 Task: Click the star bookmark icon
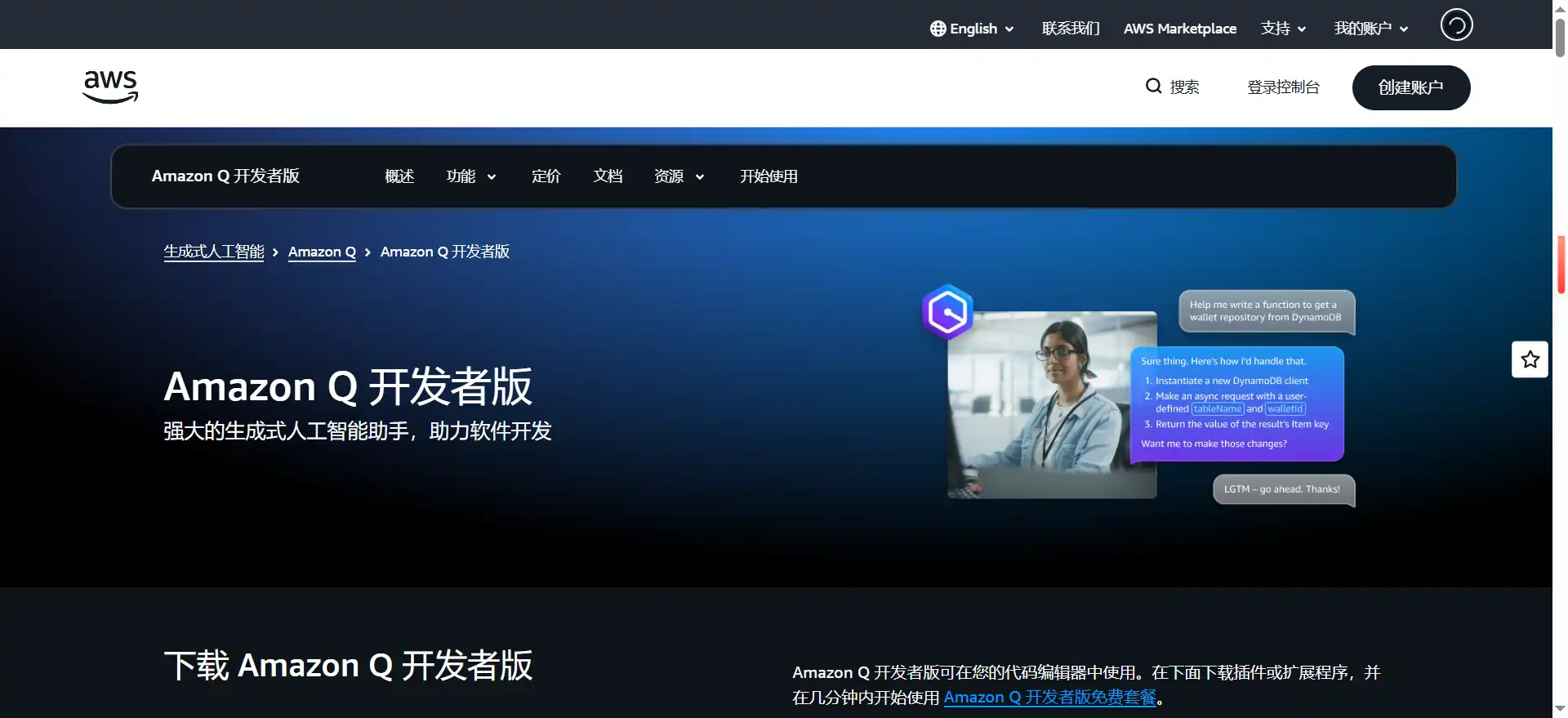click(1530, 359)
